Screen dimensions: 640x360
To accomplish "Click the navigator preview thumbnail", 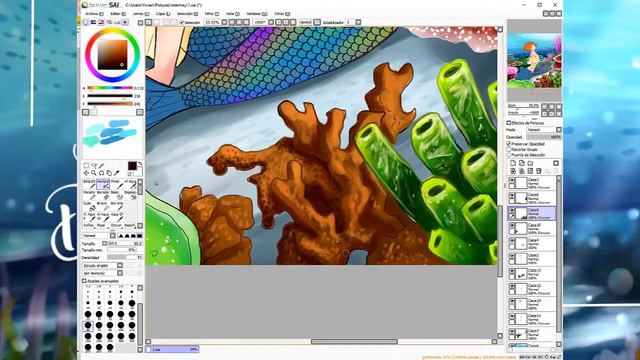I will [534, 61].
